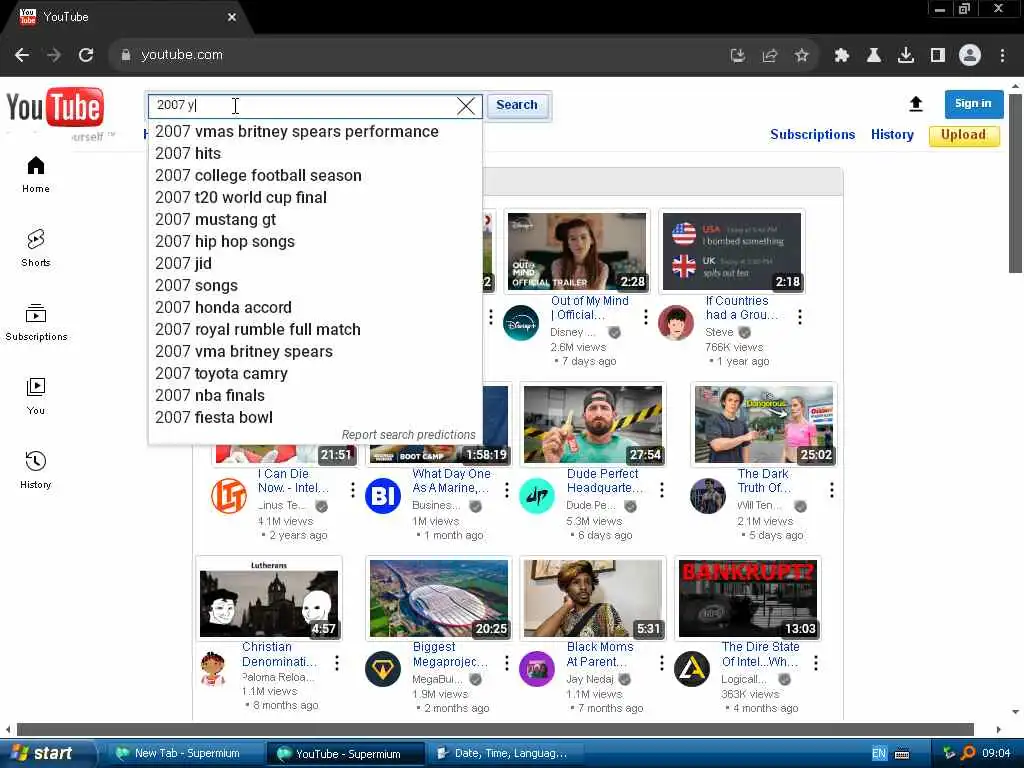Viewport: 1024px width, 768px height.
Task: Open the browser extensions puzzle icon
Action: [841, 56]
